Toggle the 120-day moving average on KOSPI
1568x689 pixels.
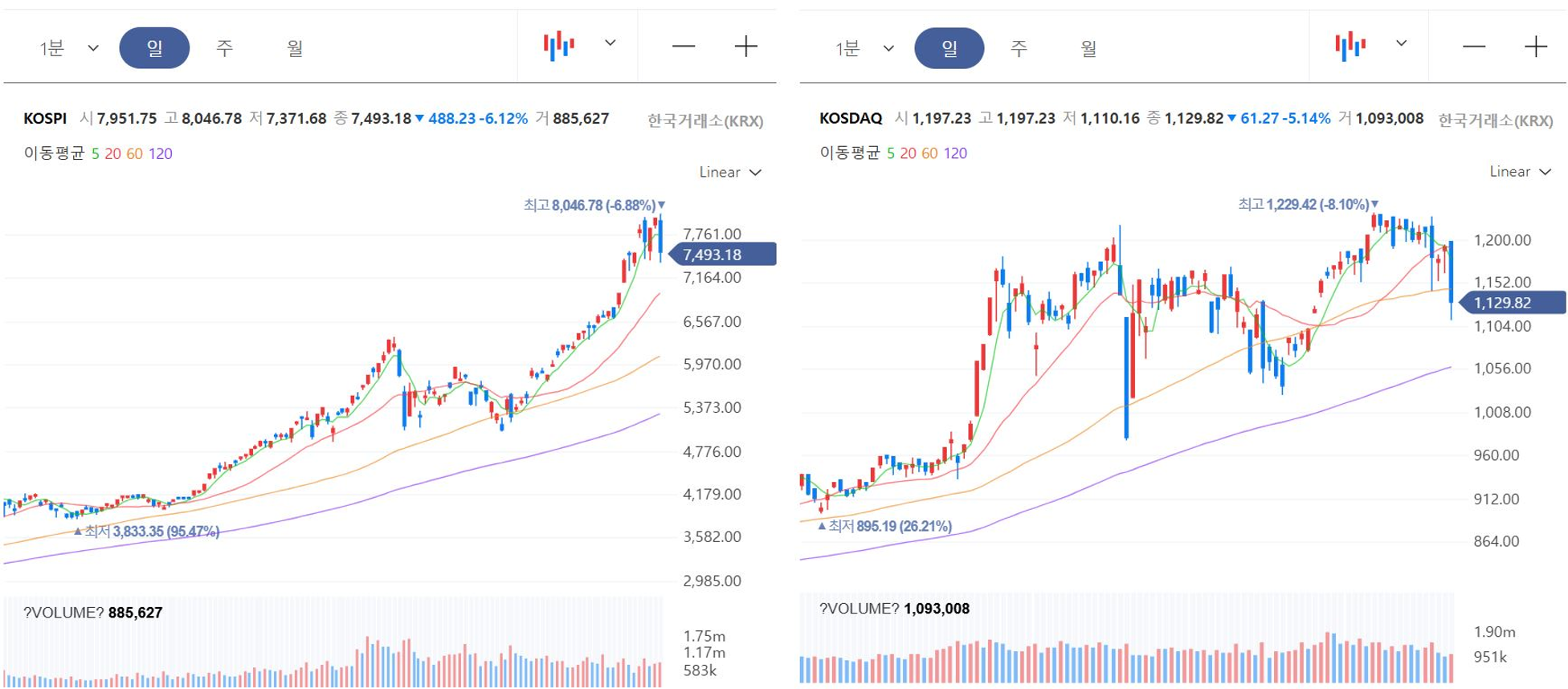point(160,153)
